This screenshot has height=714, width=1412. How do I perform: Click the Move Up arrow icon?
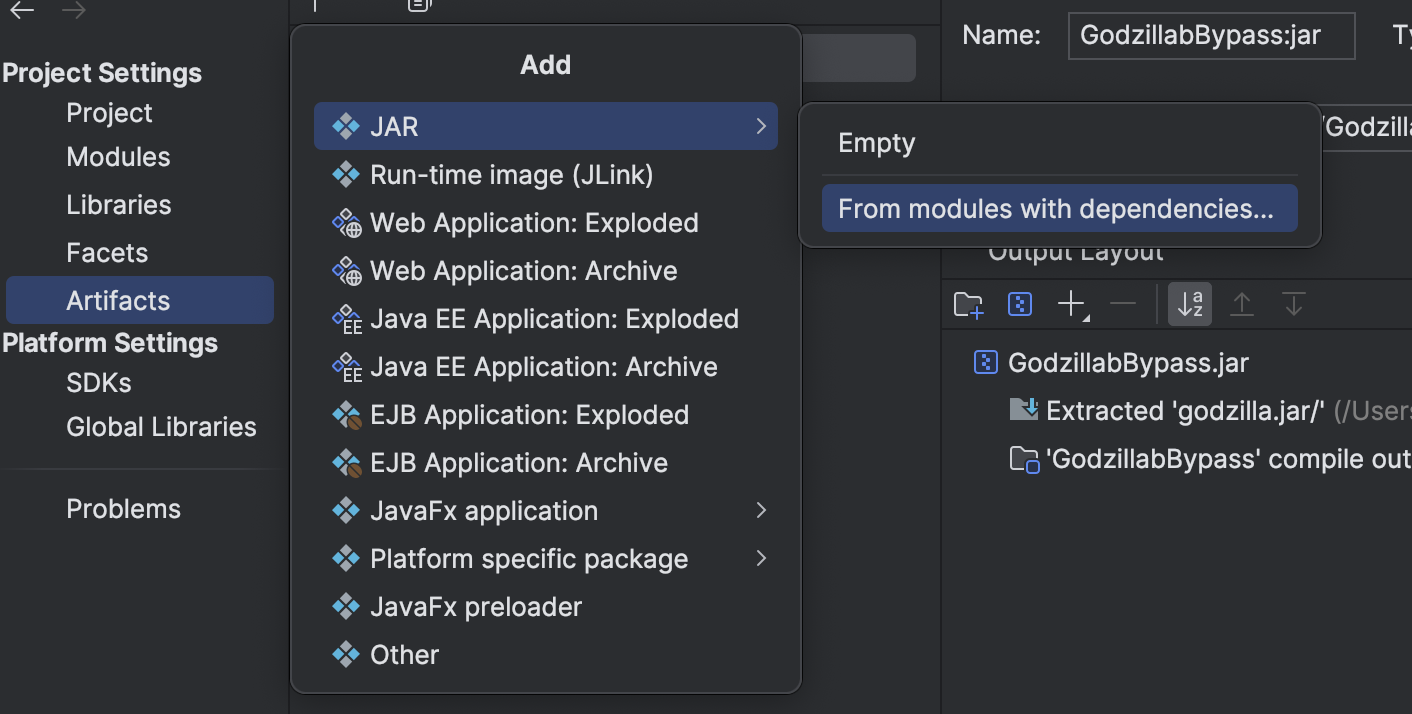tap(1241, 305)
